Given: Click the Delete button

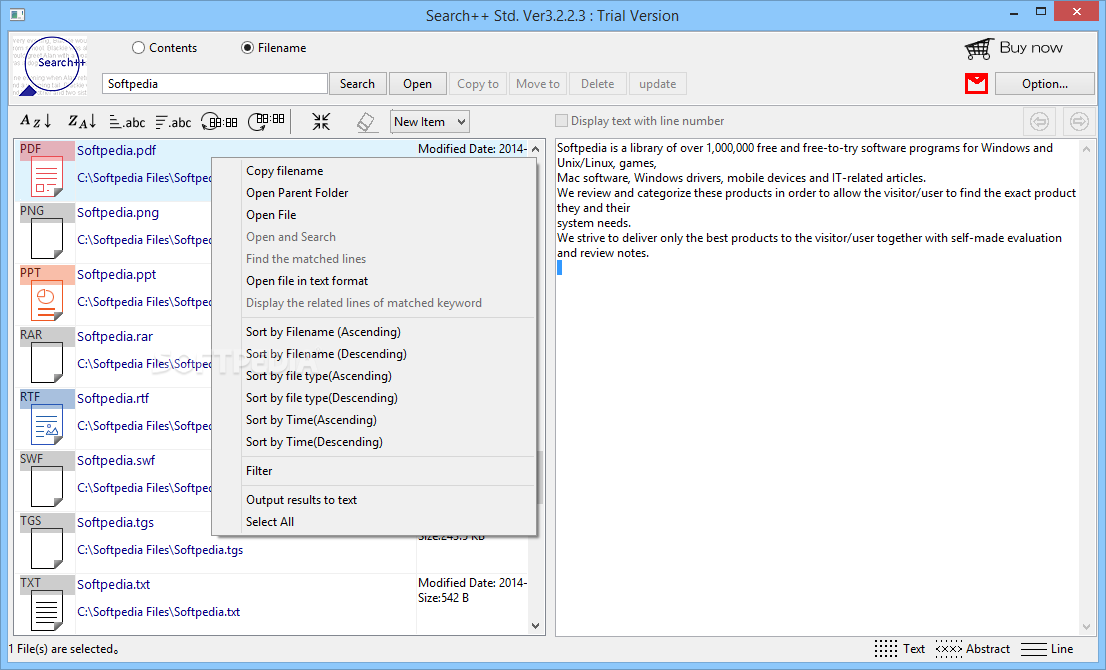Looking at the screenshot, I should pyautogui.click(x=597, y=84).
